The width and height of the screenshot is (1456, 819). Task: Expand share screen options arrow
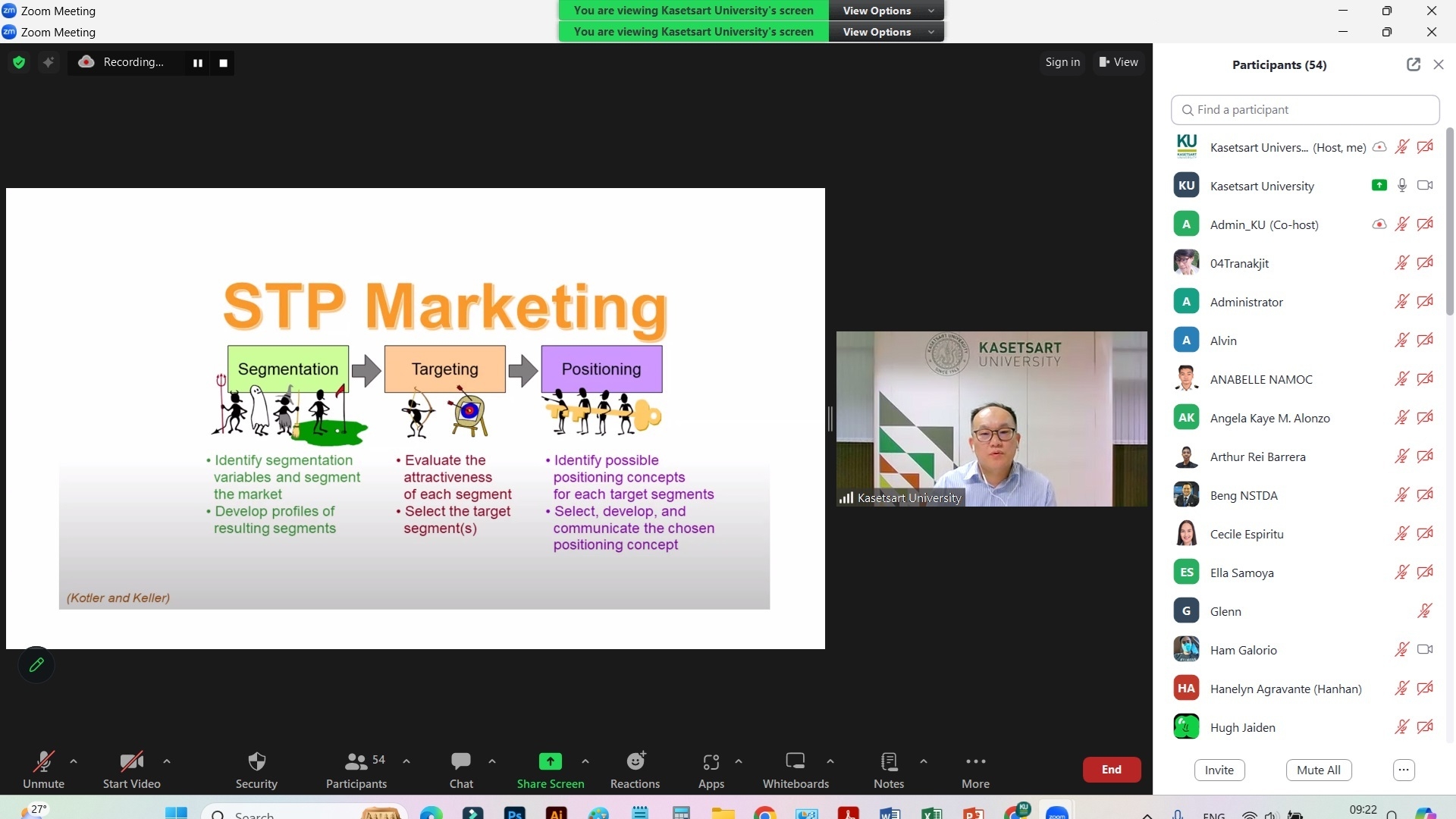(585, 761)
